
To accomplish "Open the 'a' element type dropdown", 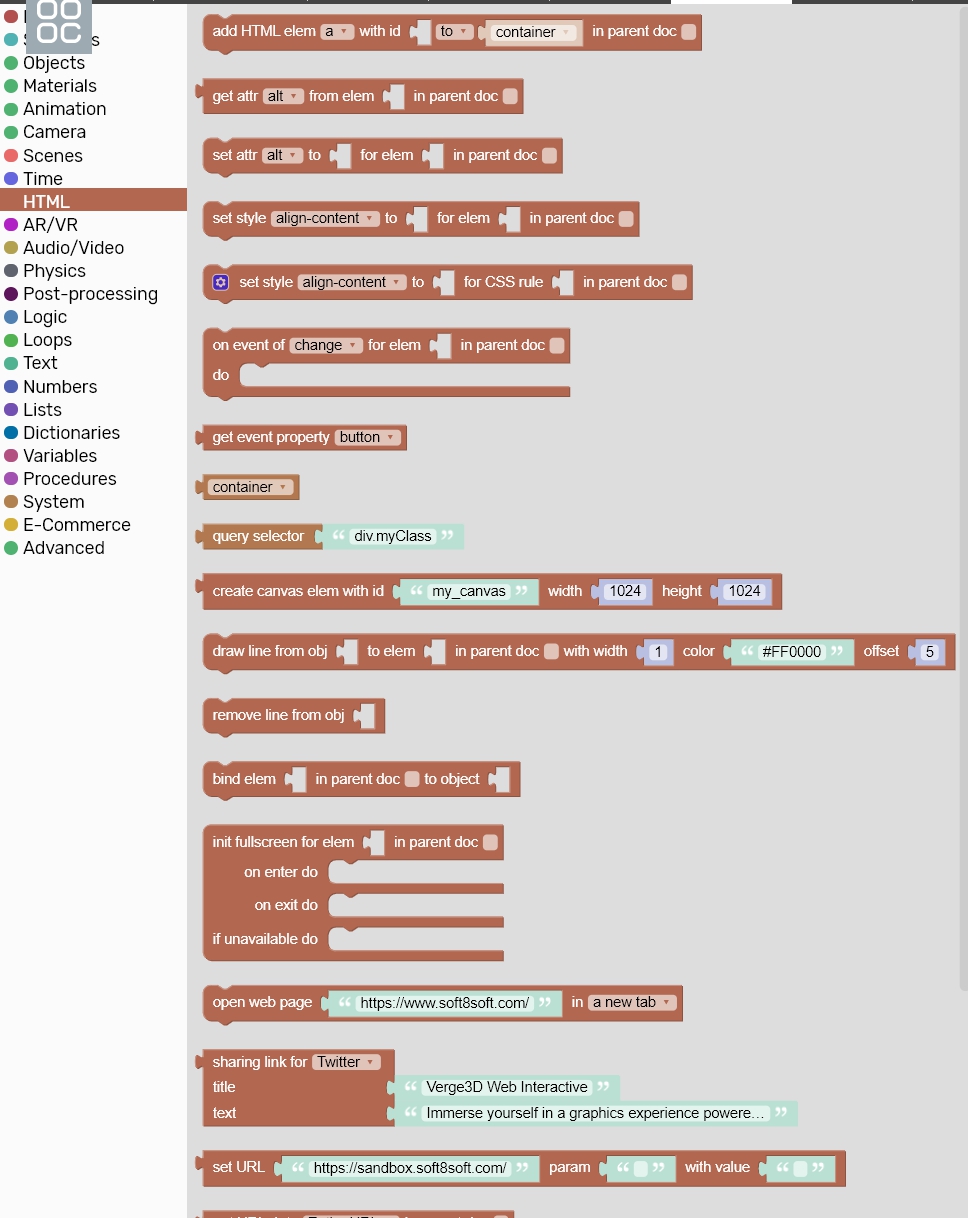I will point(338,32).
